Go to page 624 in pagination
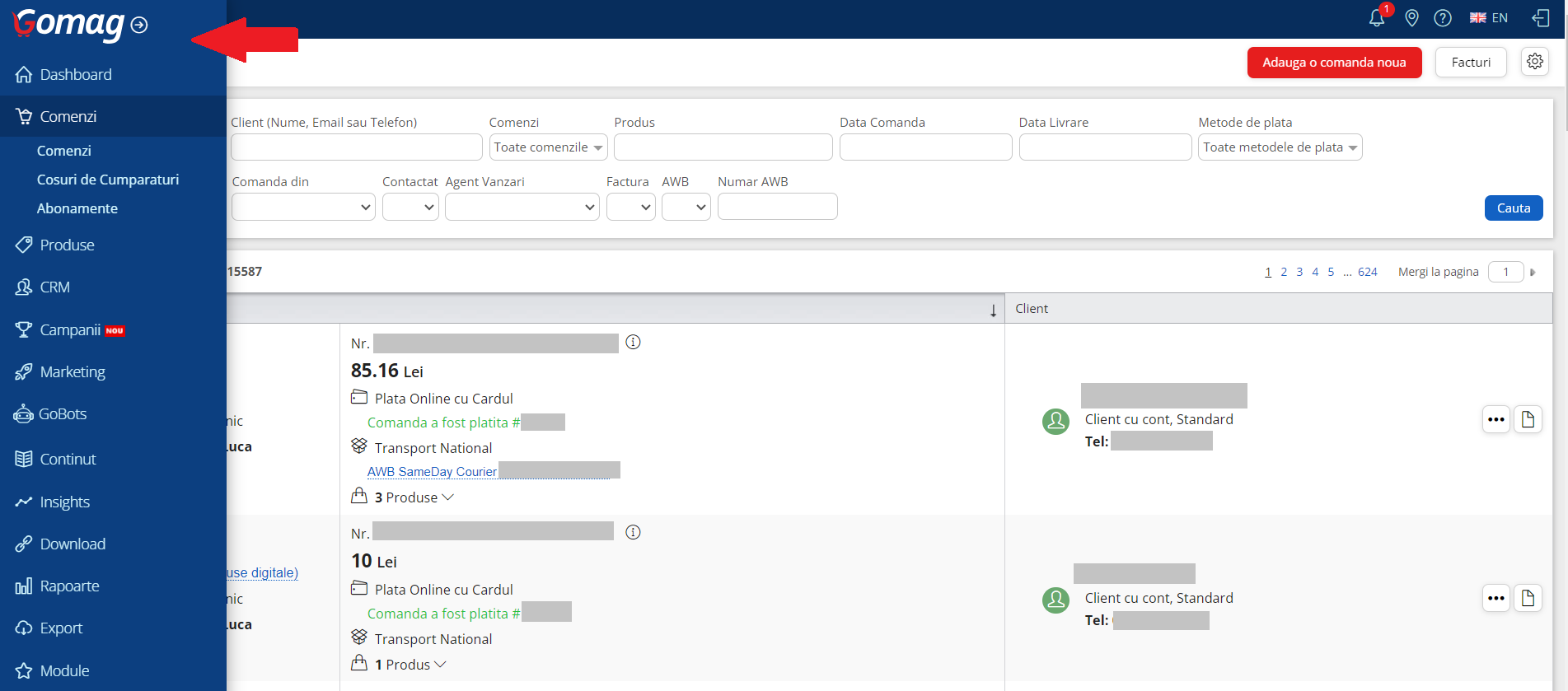The image size is (1568, 691). tap(1367, 272)
